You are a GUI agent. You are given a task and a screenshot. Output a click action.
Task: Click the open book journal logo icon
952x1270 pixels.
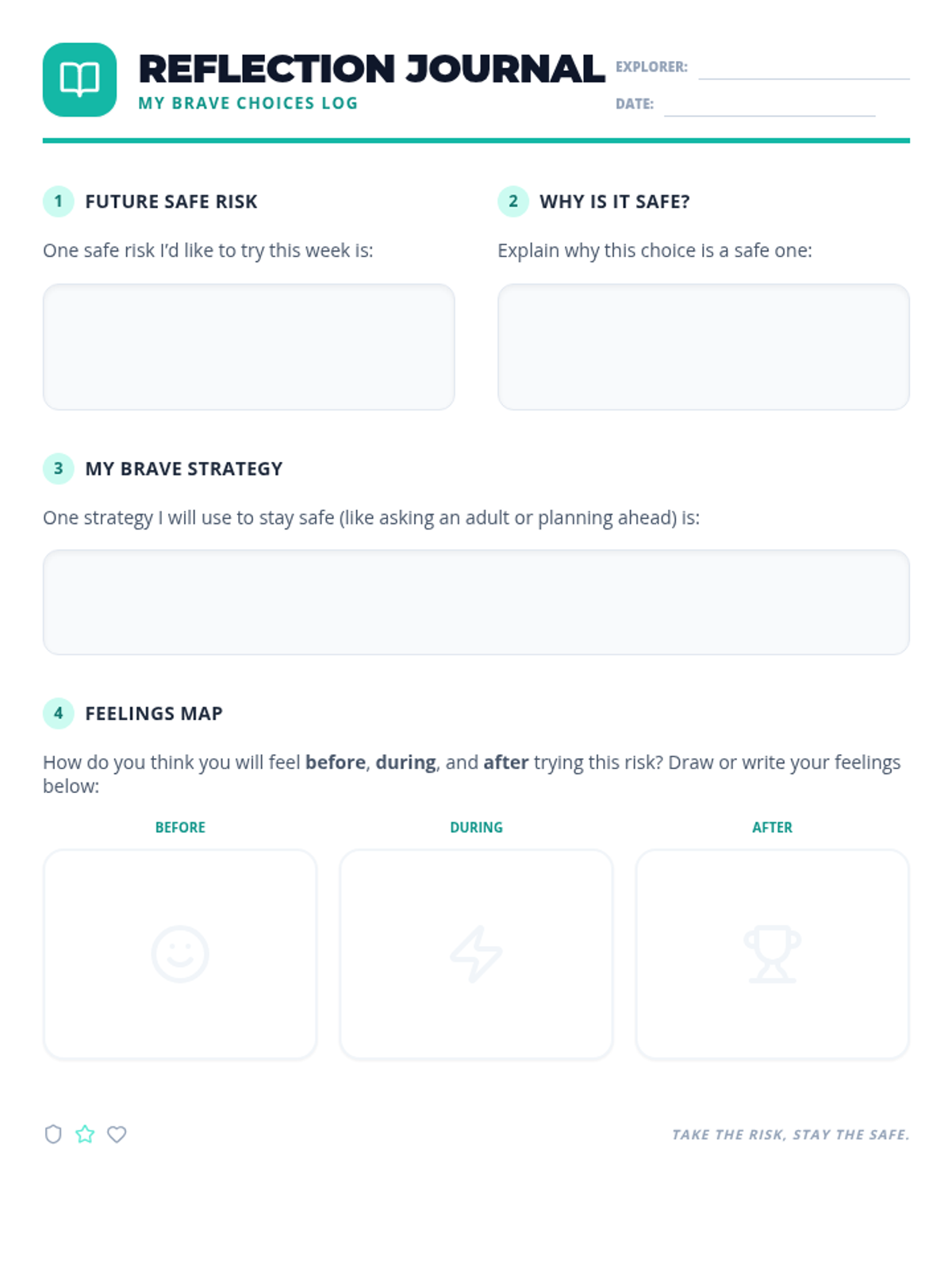pyautogui.click(x=79, y=79)
